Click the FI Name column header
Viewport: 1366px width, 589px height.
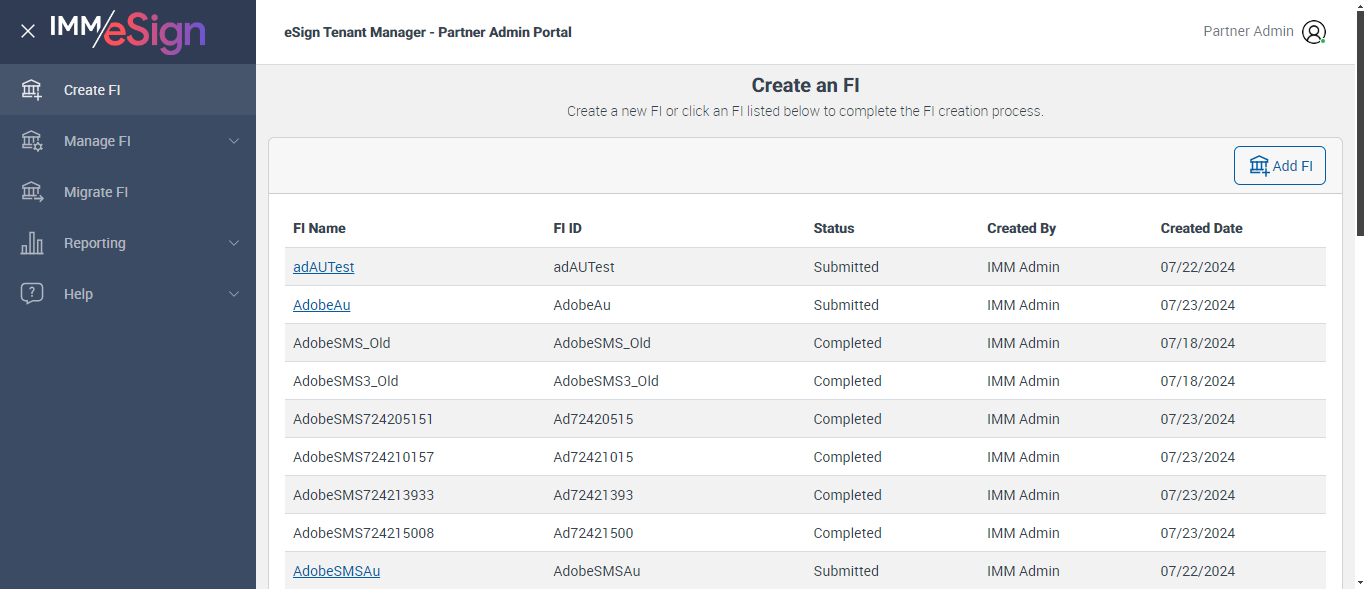click(x=319, y=228)
